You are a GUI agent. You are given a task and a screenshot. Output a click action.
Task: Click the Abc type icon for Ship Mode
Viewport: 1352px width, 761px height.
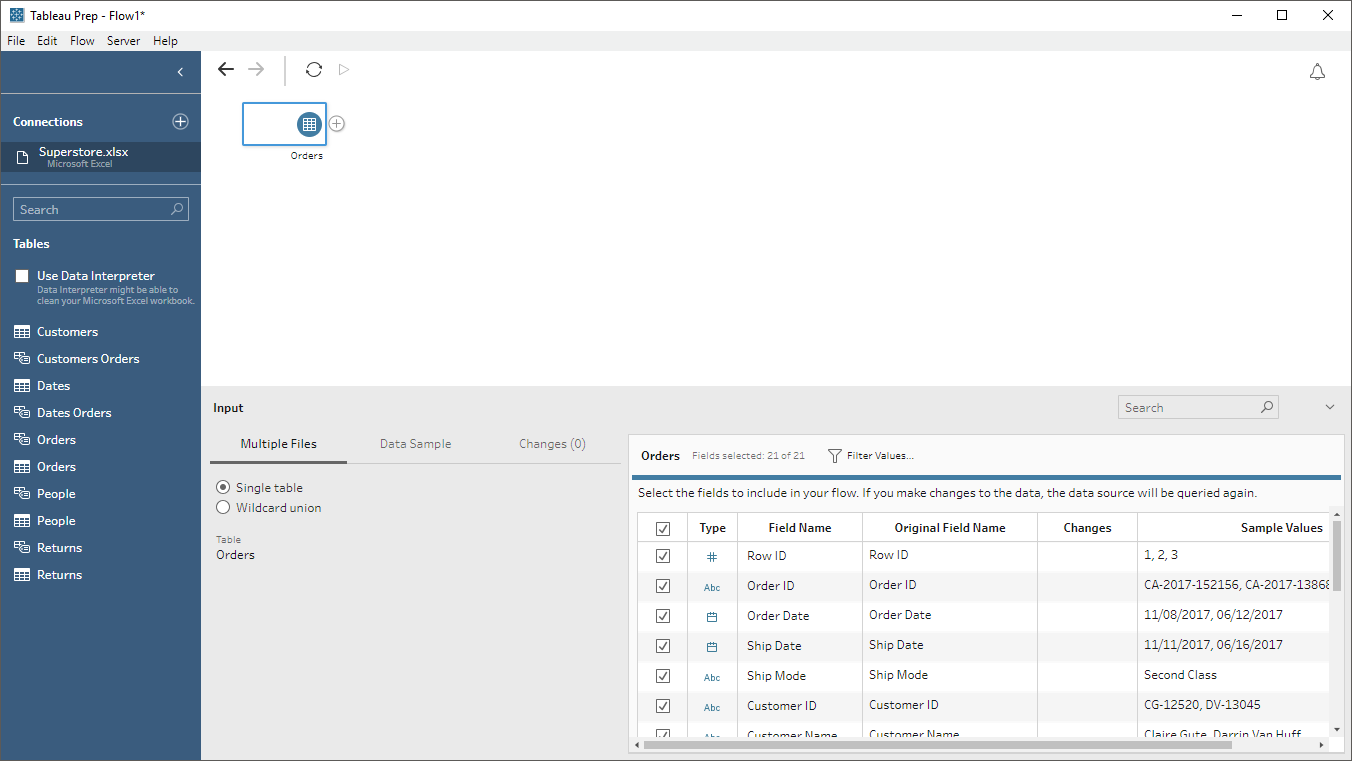[712, 677]
